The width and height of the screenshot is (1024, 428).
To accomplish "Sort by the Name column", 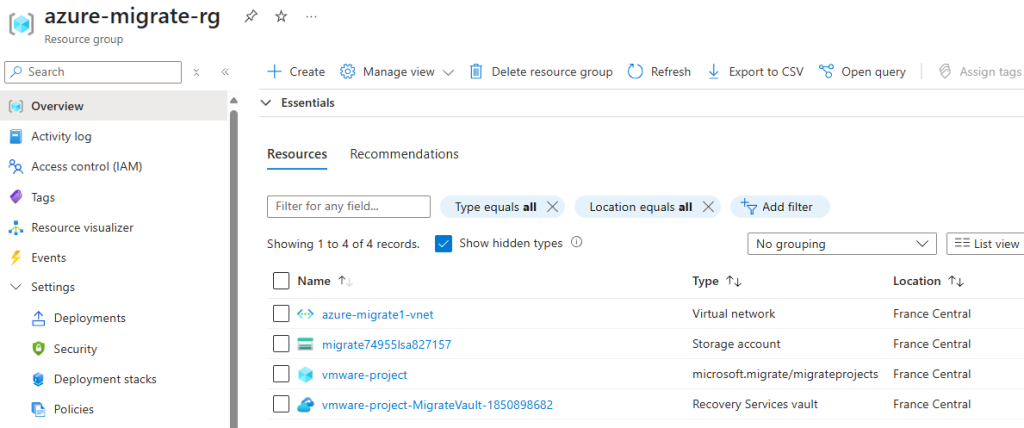I will coord(325,281).
